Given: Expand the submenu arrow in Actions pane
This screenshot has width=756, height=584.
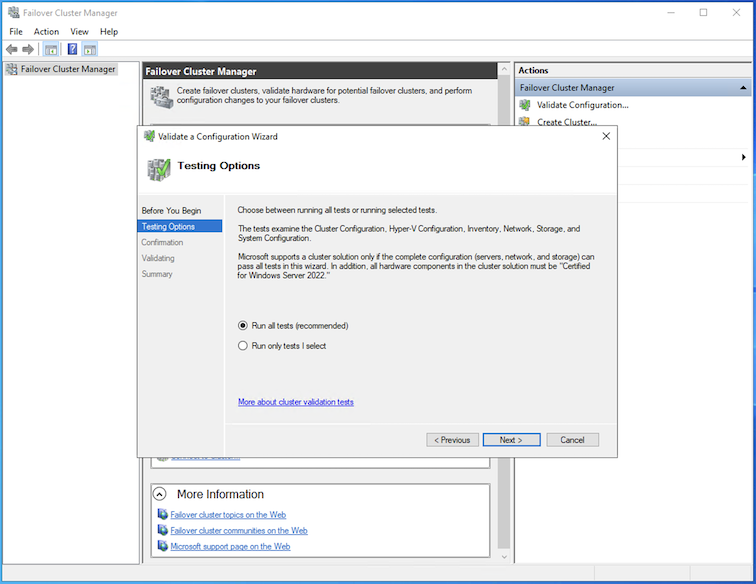Looking at the screenshot, I should coord(743,157).
